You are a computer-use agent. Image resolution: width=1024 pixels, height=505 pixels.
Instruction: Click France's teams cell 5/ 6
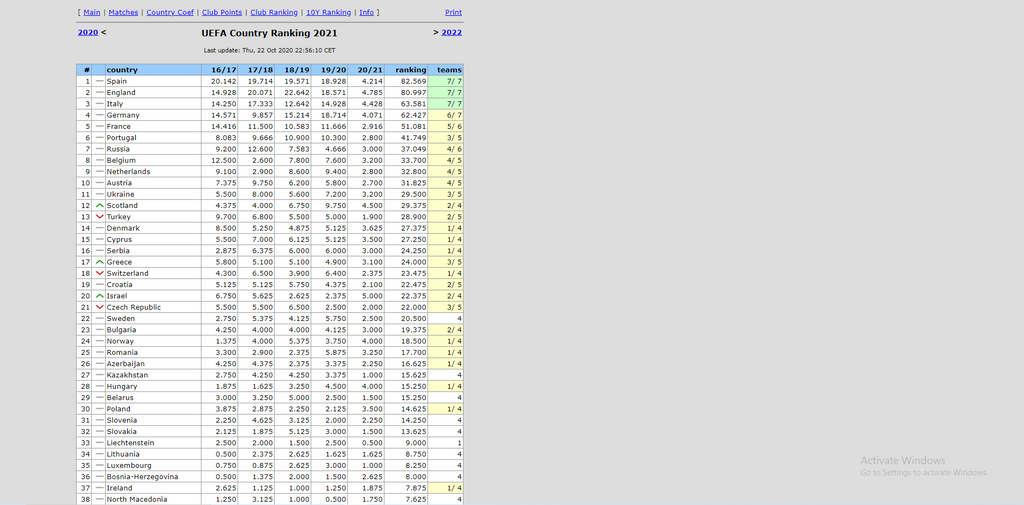point(446,127)
